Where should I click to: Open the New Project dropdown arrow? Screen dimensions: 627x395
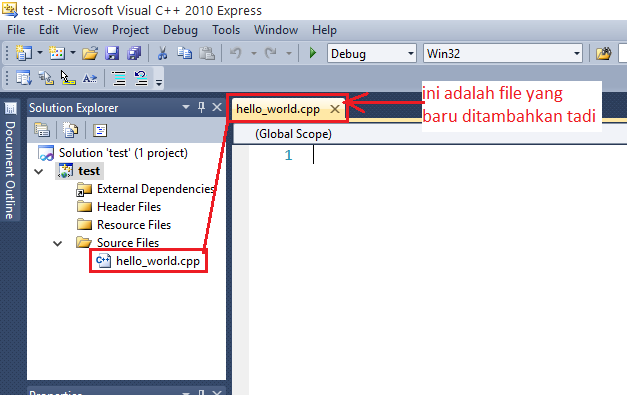click(40, 53)
